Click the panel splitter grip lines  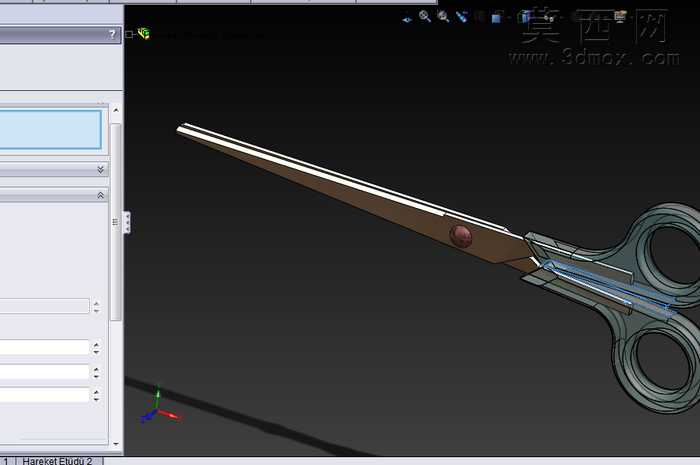pyautogui.click(x=115, y=222)
